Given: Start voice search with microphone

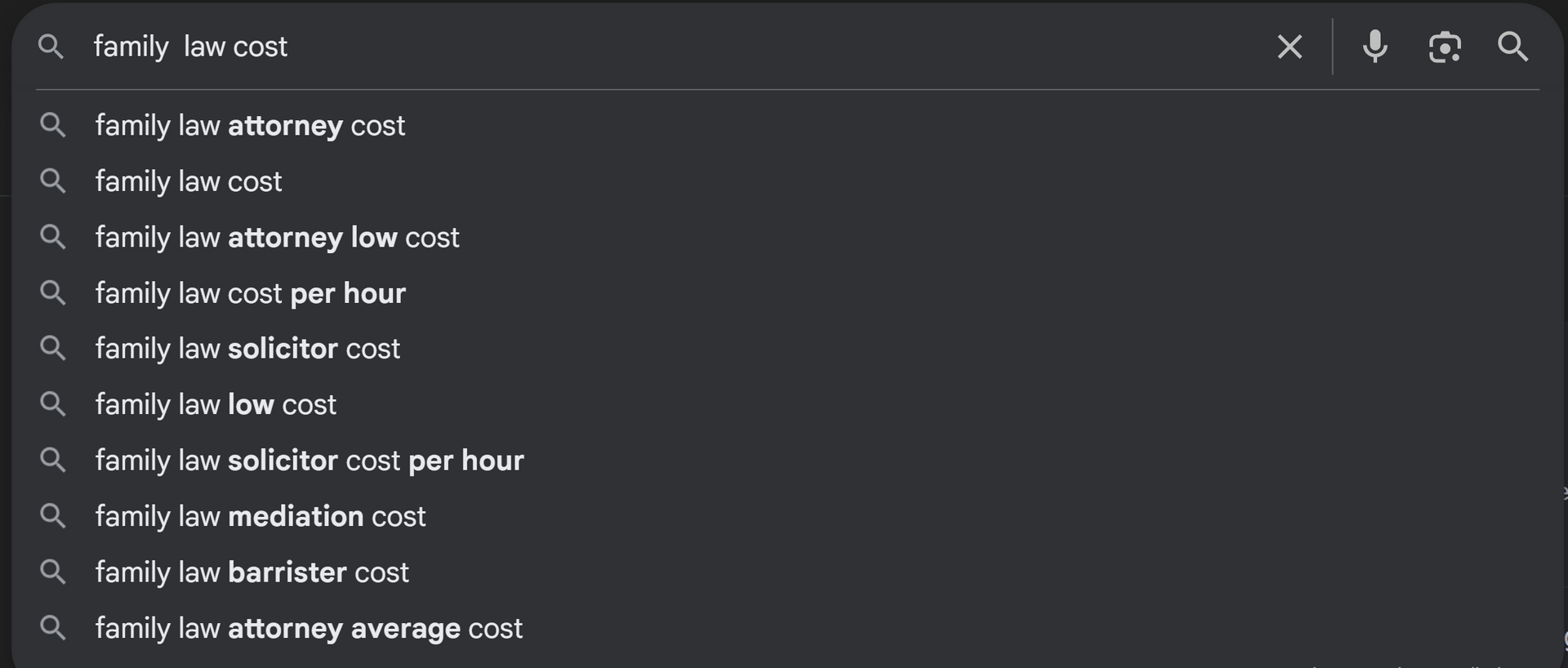Looking at the screenshot, I should [x=1375, y=47].
